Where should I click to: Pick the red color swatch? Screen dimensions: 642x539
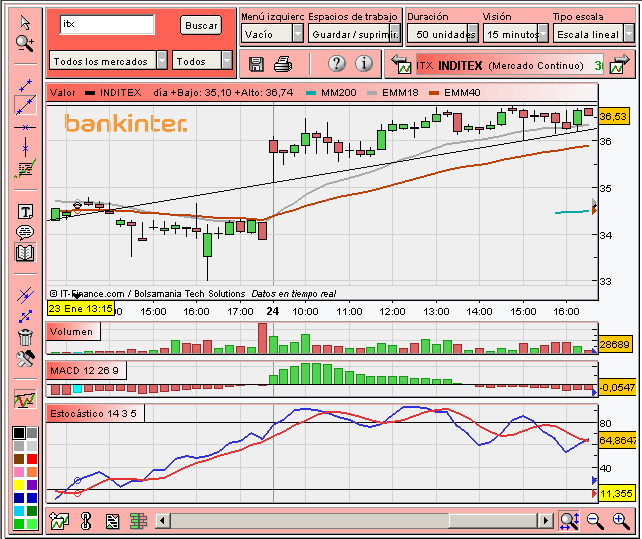click(x=32, y=459)
